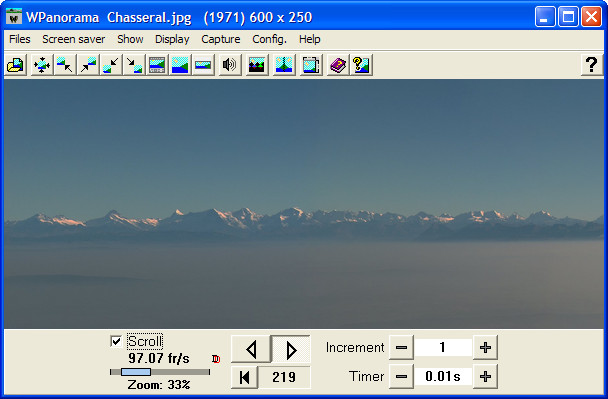This screenshot has height=399, width=608.
Task: Center the window using four-arrows icon
Action: click(41, 65)
